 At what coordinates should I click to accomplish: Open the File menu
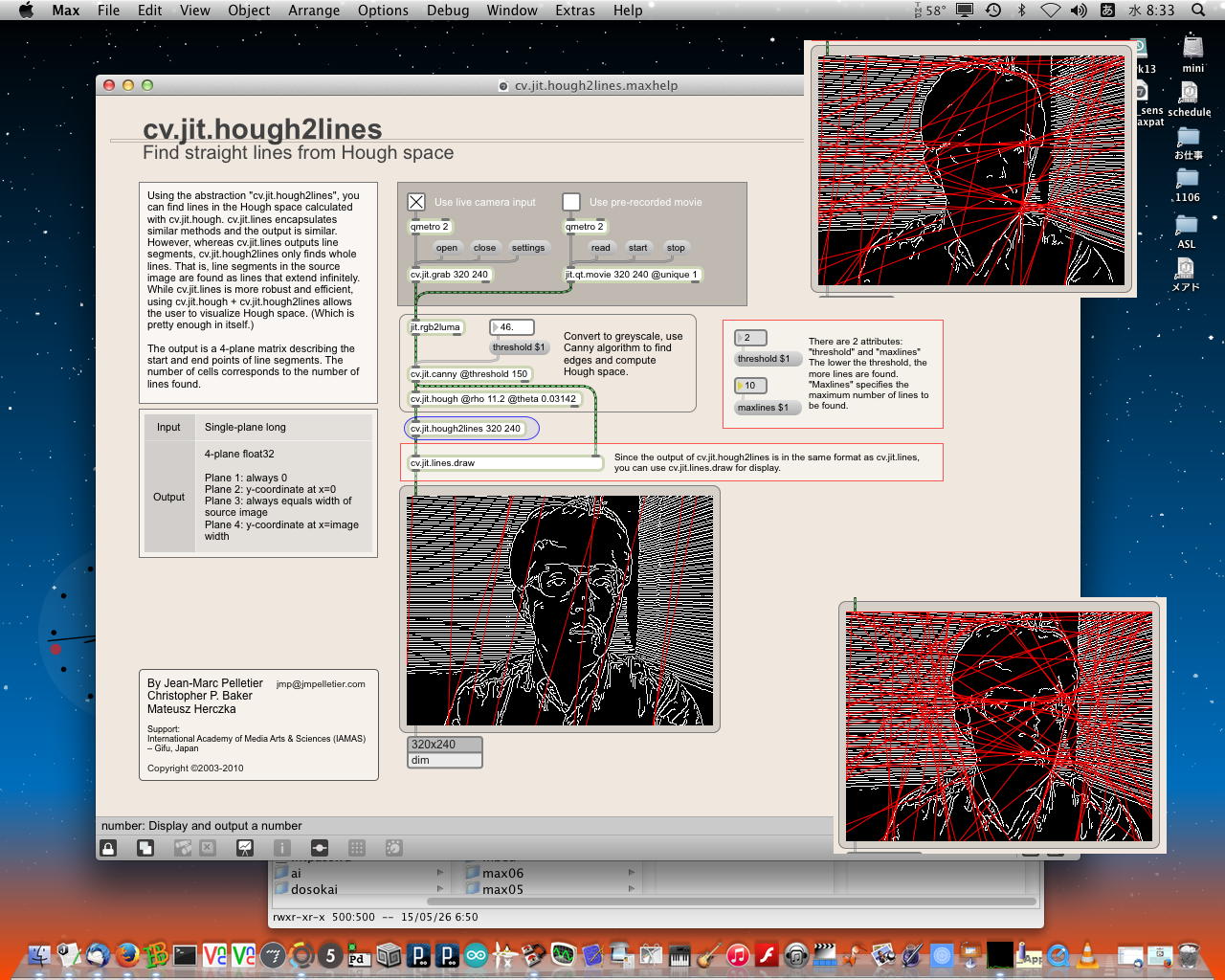tap(109, 11)
